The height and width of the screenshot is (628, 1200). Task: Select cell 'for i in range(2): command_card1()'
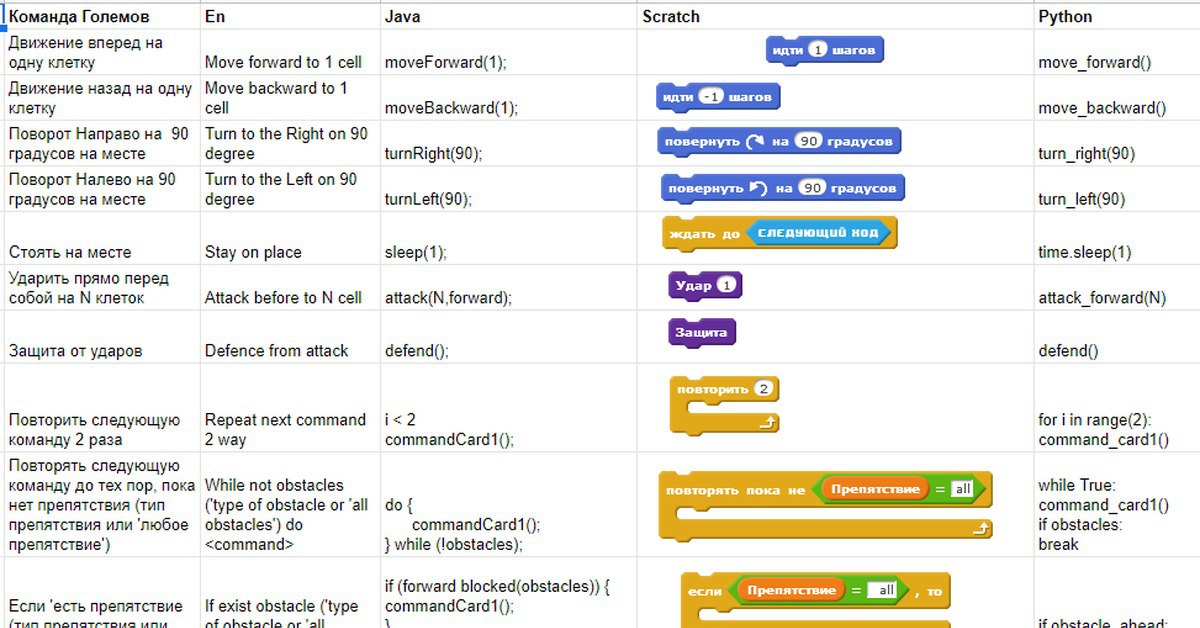(1117, 408)
